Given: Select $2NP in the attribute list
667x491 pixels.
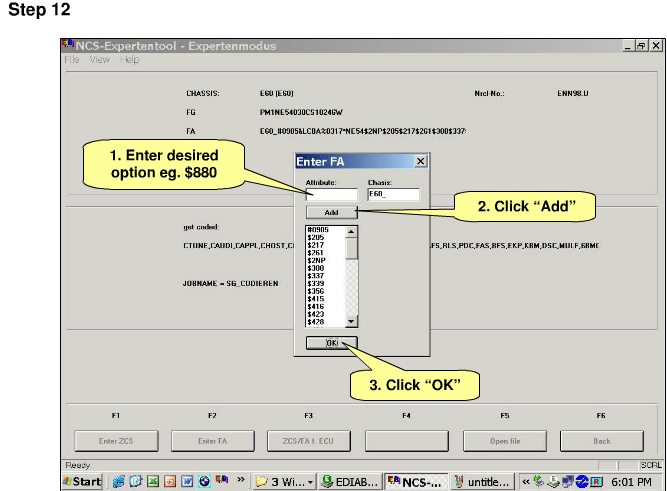Looking at the screenshot, I should coord(316,260).
